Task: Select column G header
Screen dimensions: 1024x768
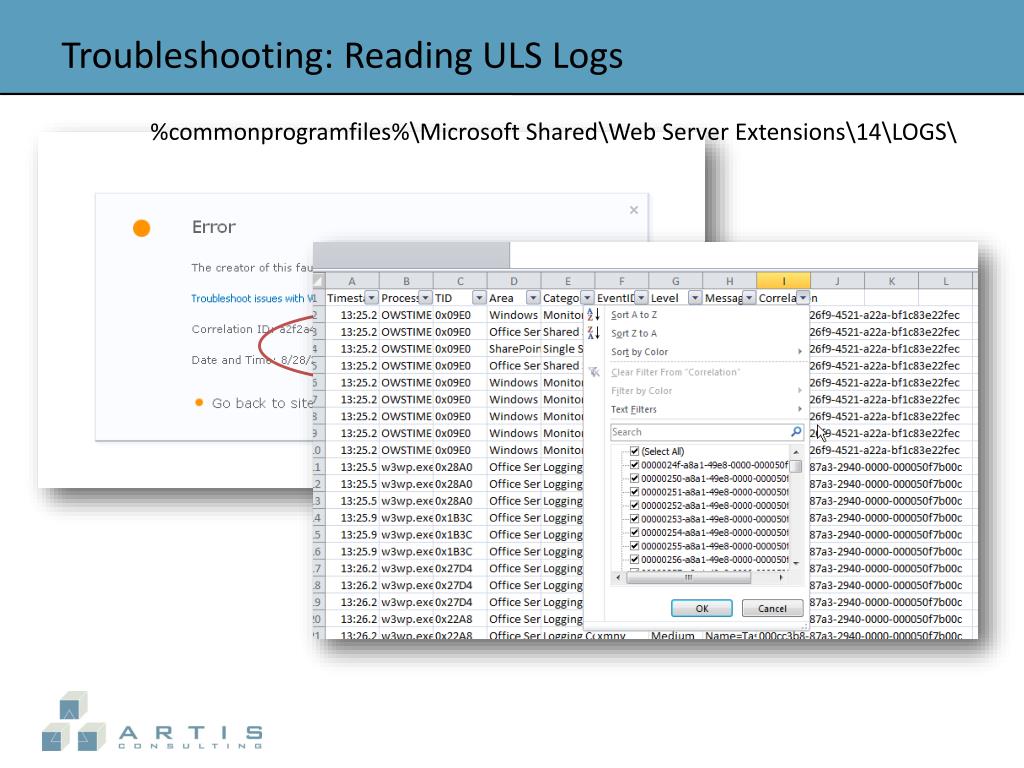Action: 676,281
